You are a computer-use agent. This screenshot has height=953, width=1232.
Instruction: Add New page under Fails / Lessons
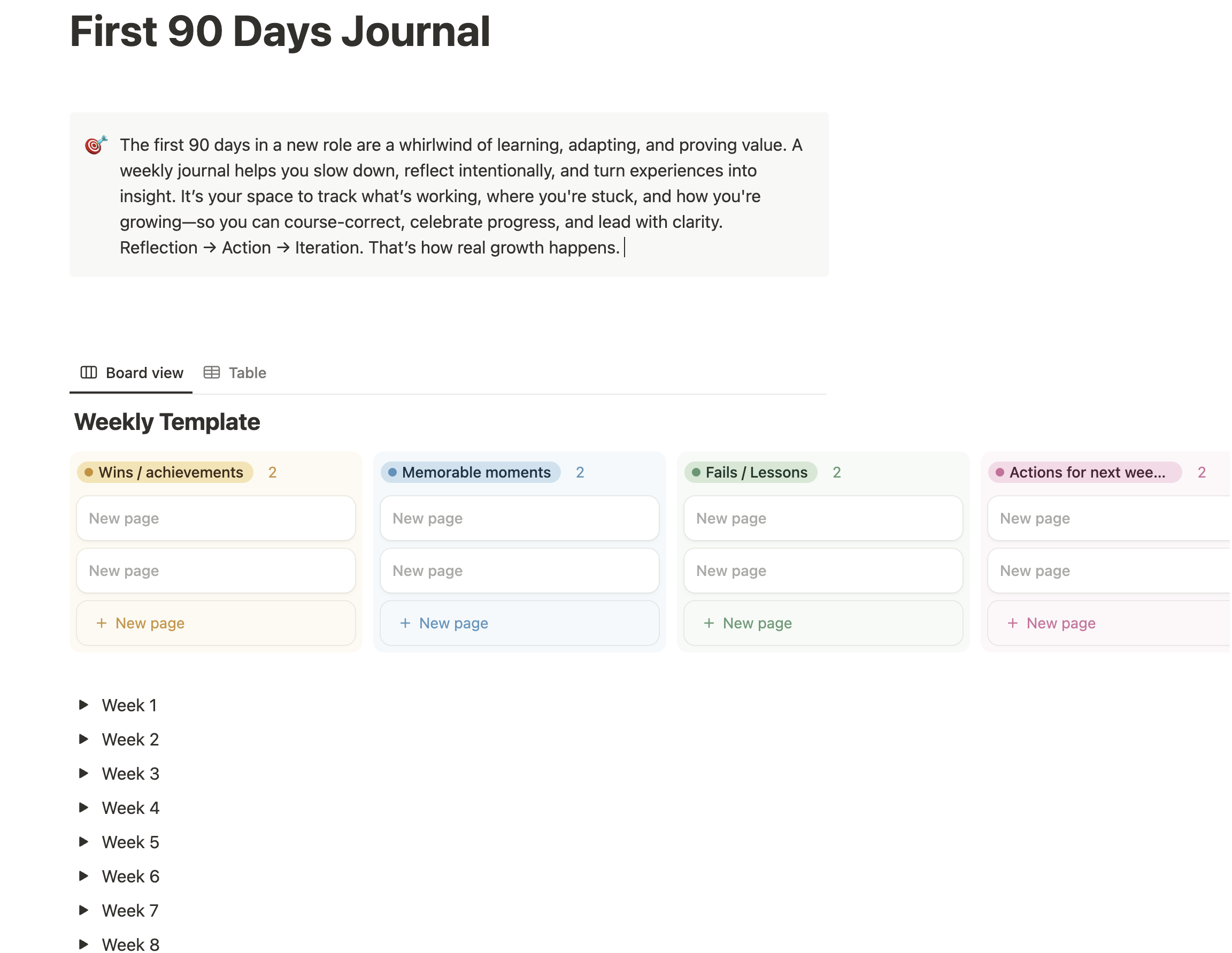(757, 623)
